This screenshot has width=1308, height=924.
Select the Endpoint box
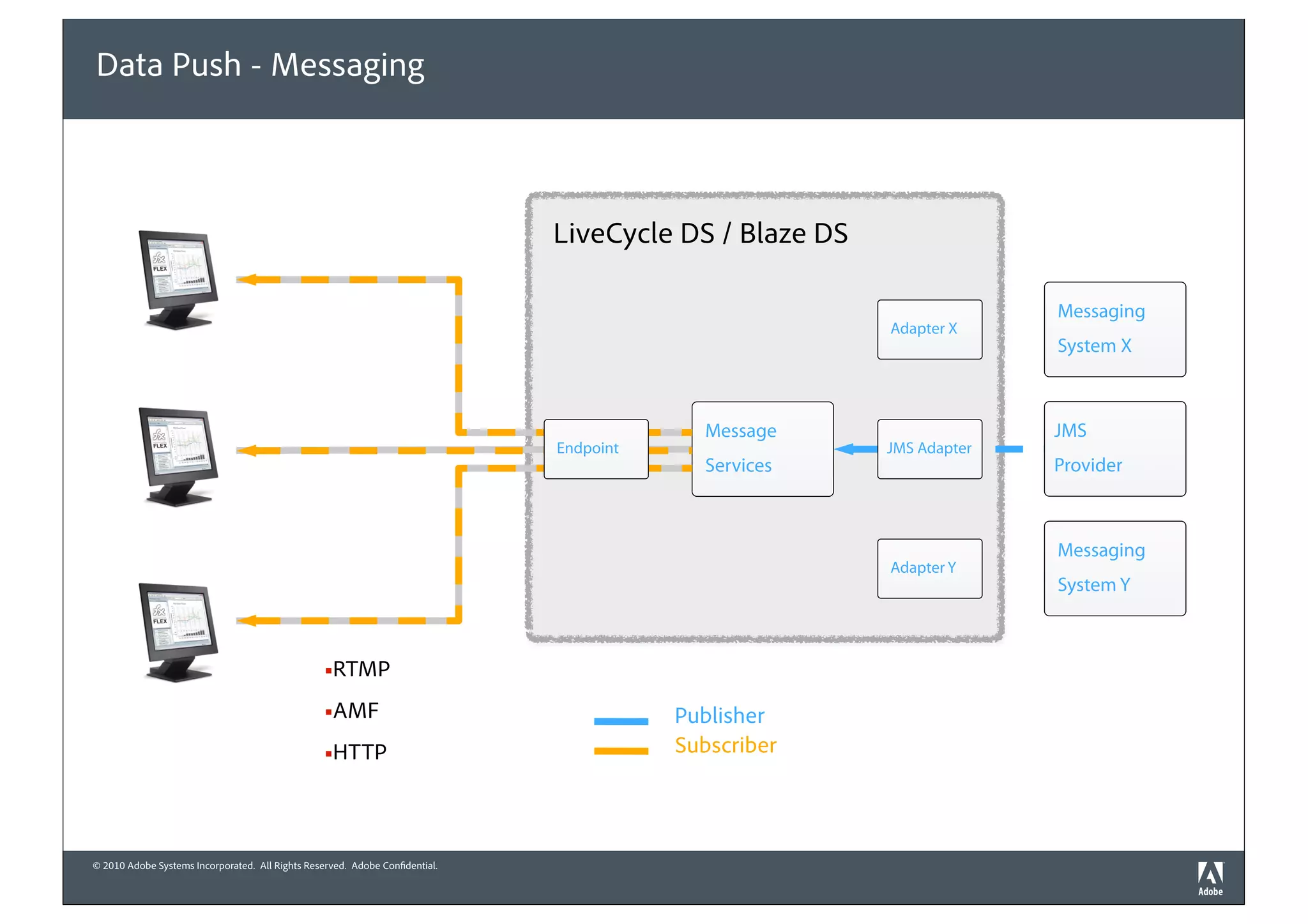tap(595, 449)
